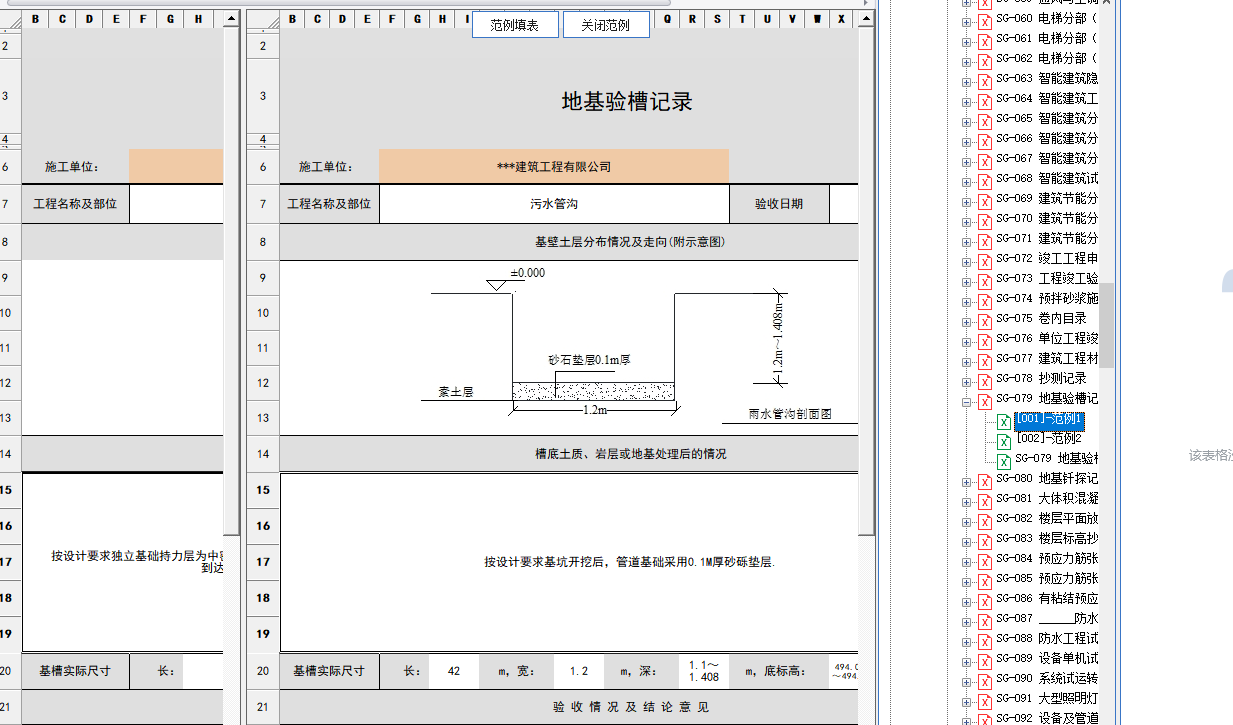Click the SG-089 设备单机试 file icon

[984, 661]
